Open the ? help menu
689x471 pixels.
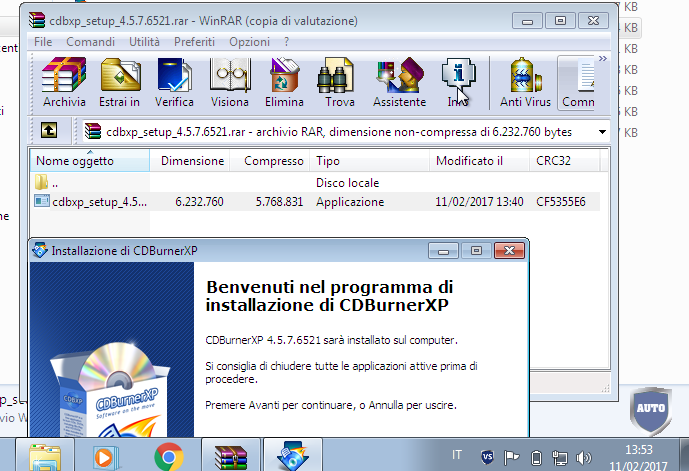click(286, 42)
